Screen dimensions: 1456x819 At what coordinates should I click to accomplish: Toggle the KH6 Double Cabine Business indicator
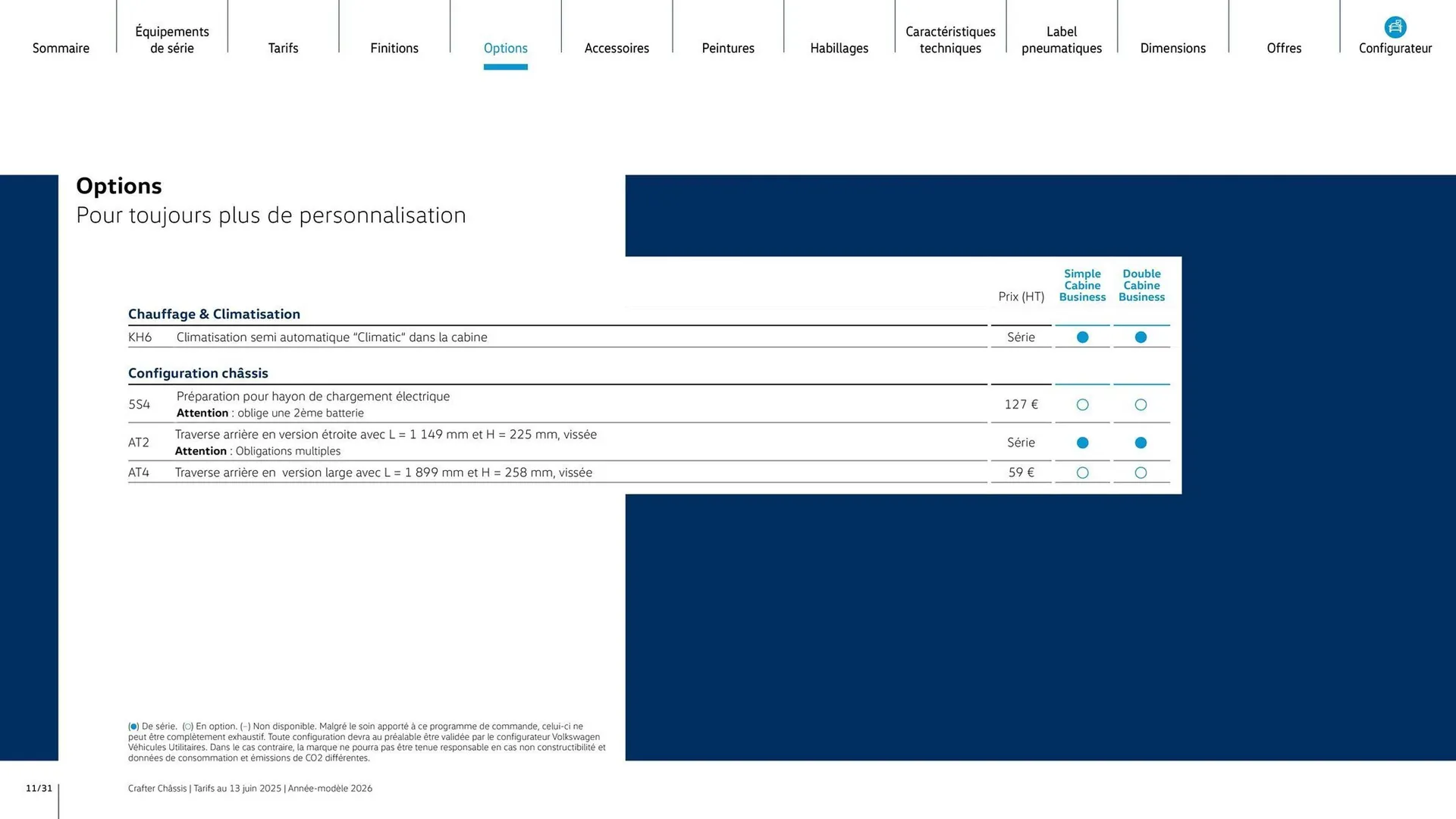coord(1141,337)
